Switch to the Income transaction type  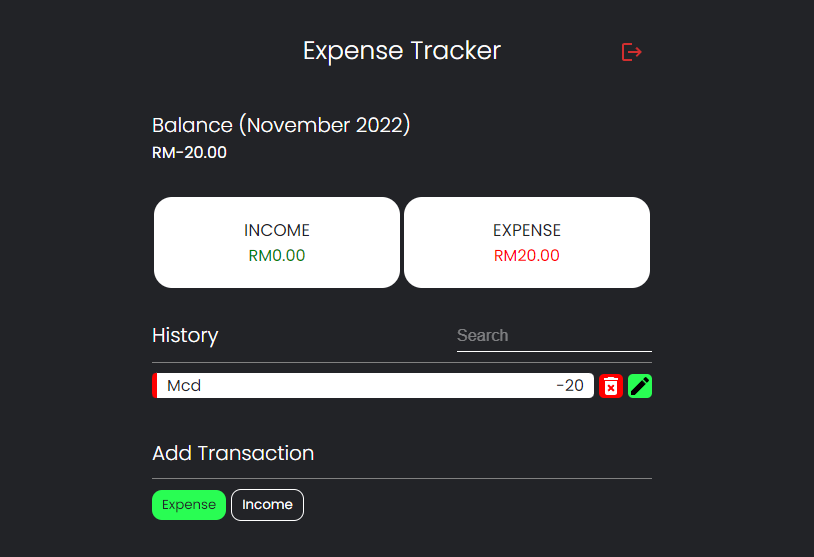point(267,505)
